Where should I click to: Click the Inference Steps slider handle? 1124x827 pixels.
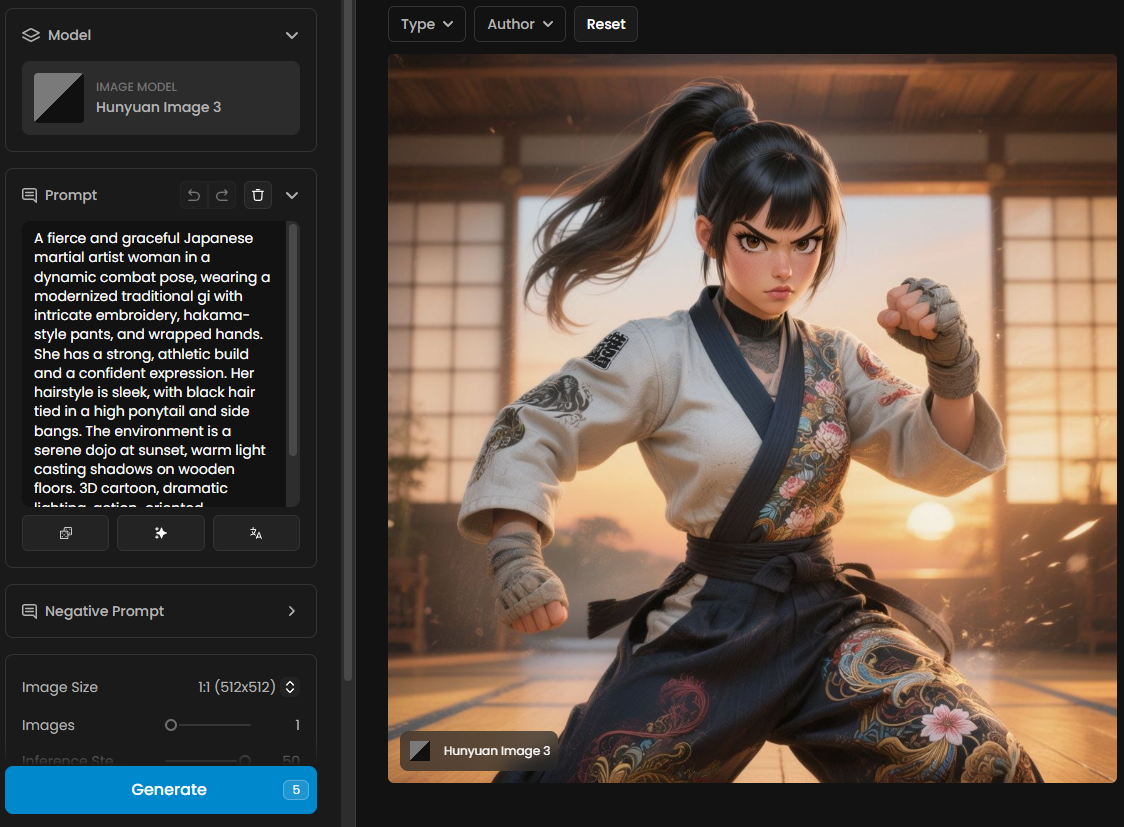(x=244, y=761)
